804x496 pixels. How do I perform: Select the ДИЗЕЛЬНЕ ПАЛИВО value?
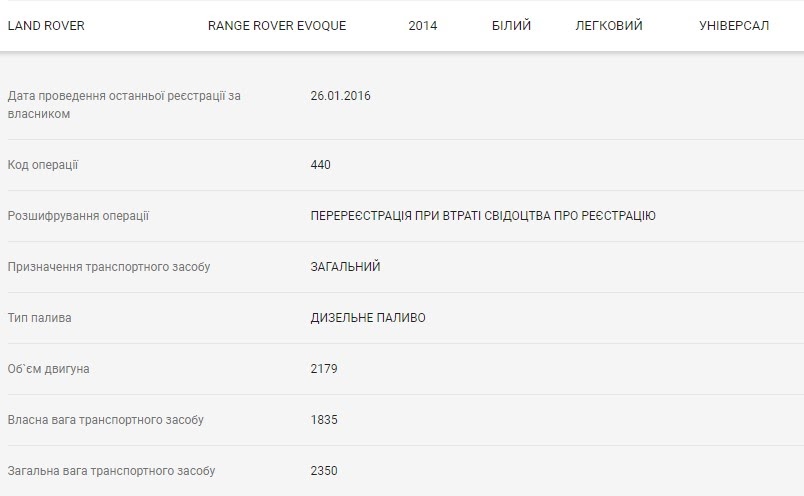[x=368, y=318]
